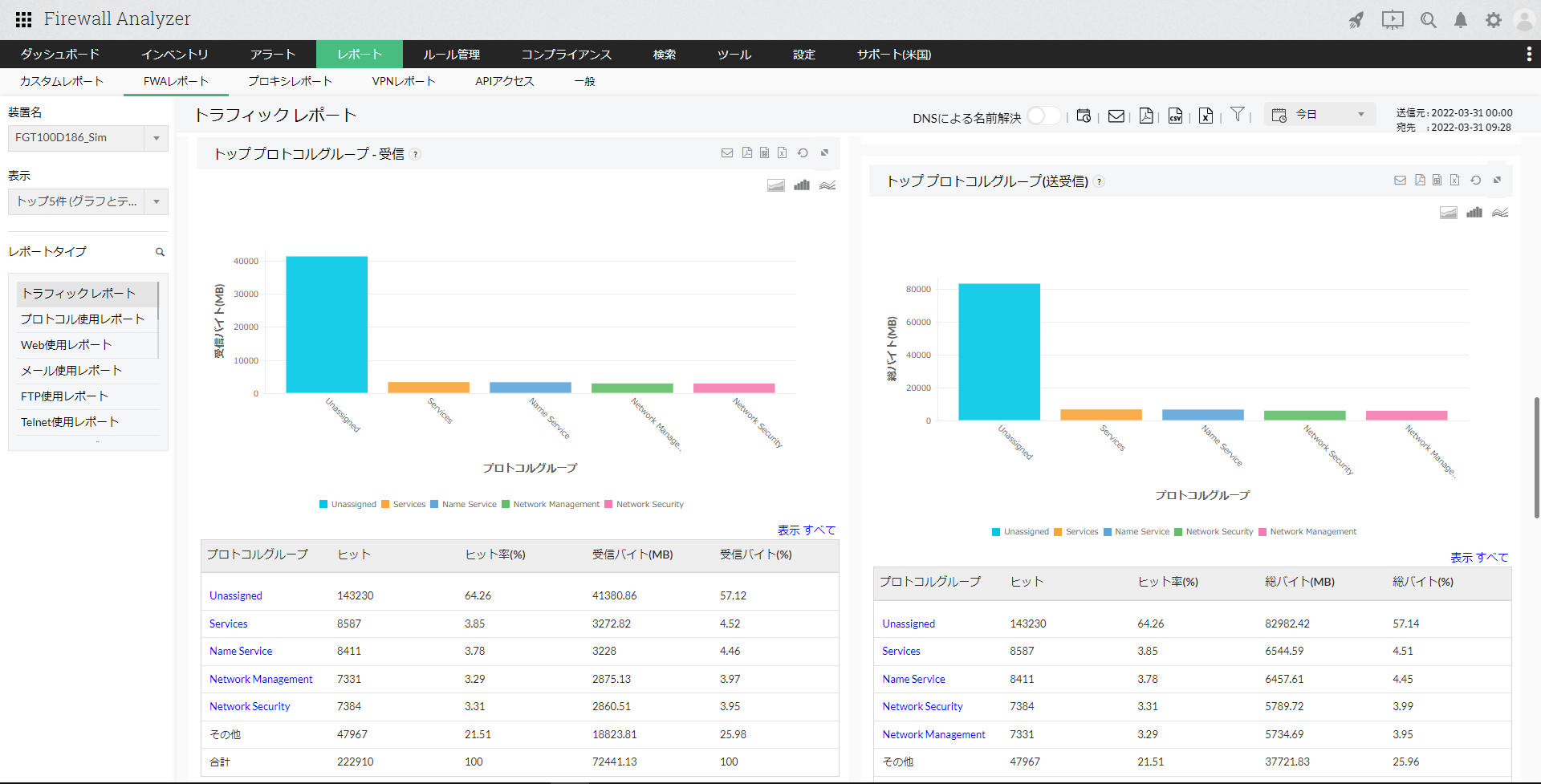Open the notifications bell

coord(1461,20)
